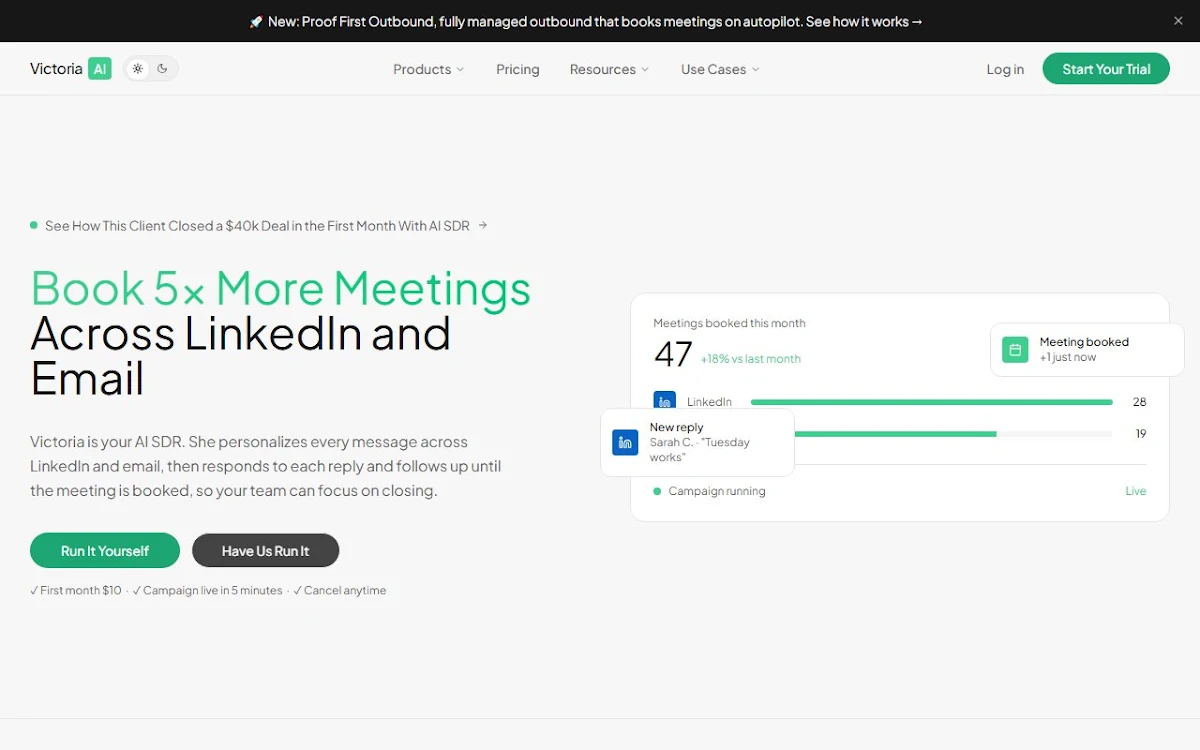Click the 'New reply' Sarah C. notification card

click(697, 442)
